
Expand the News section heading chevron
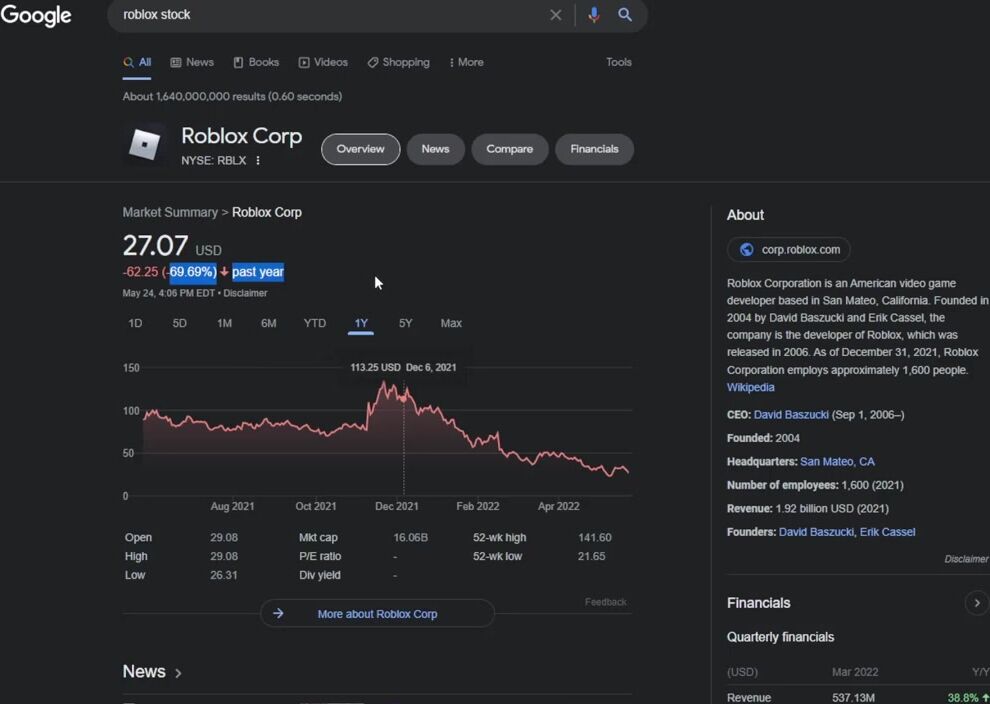click(x=178, y=673)
